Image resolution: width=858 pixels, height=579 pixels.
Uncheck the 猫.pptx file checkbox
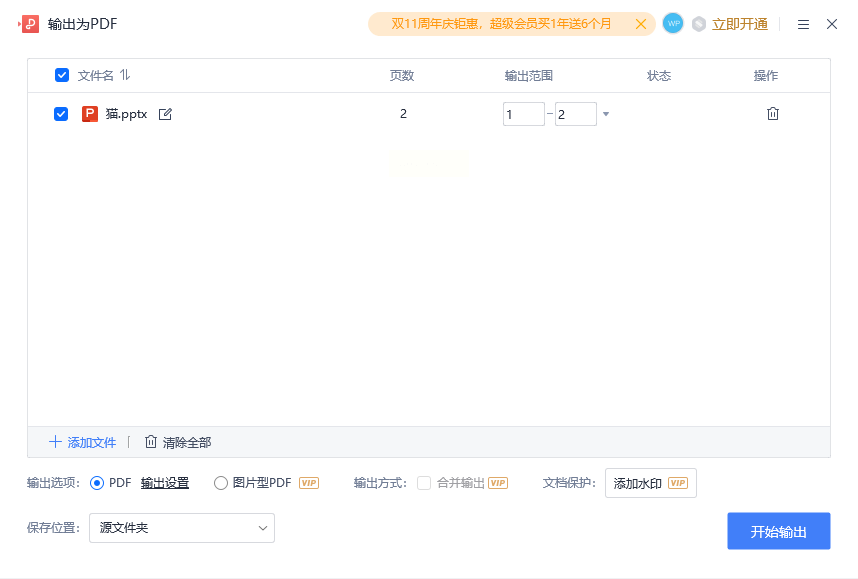61,114
